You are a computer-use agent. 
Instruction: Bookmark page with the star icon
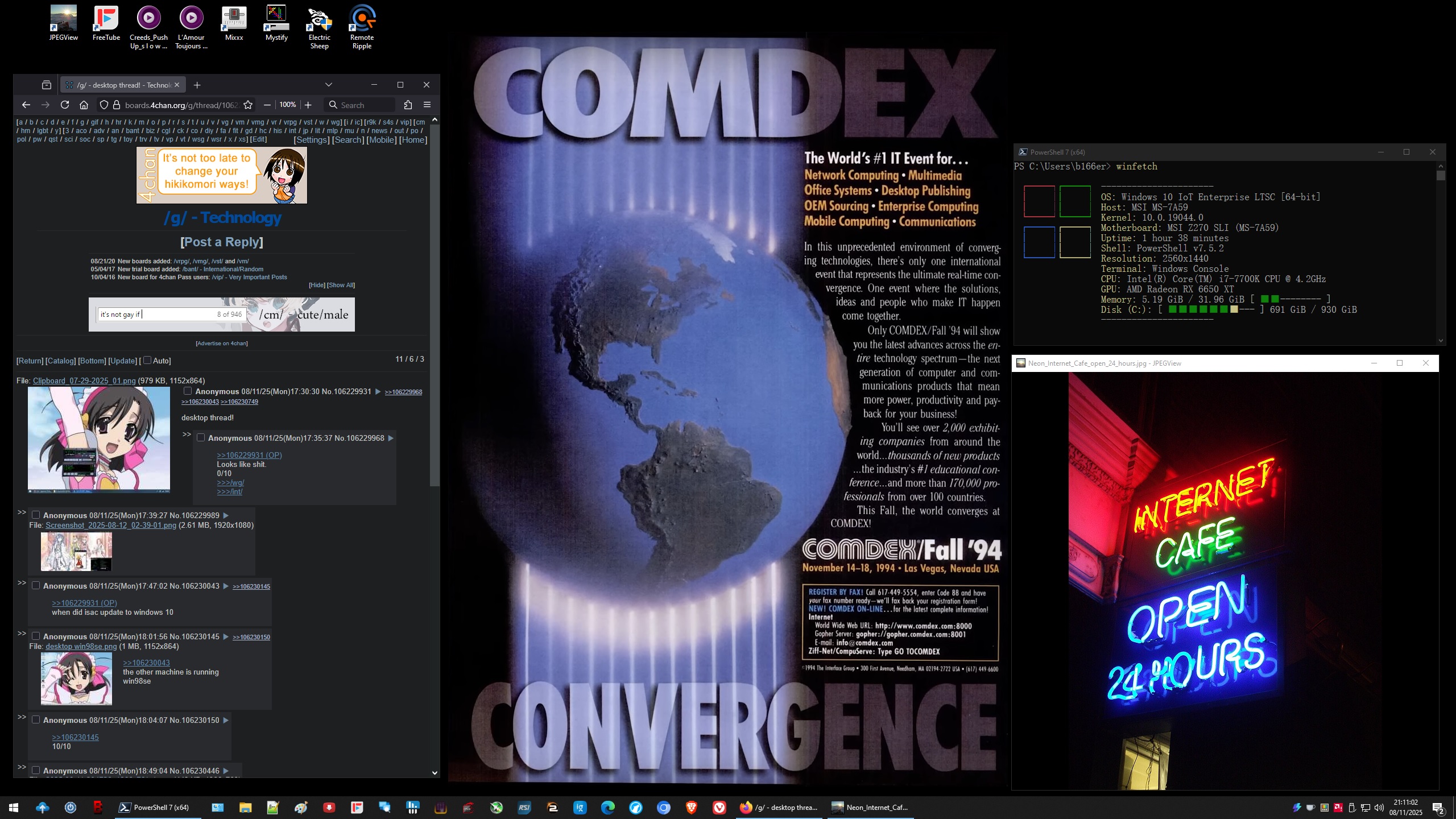pos(248,105)
